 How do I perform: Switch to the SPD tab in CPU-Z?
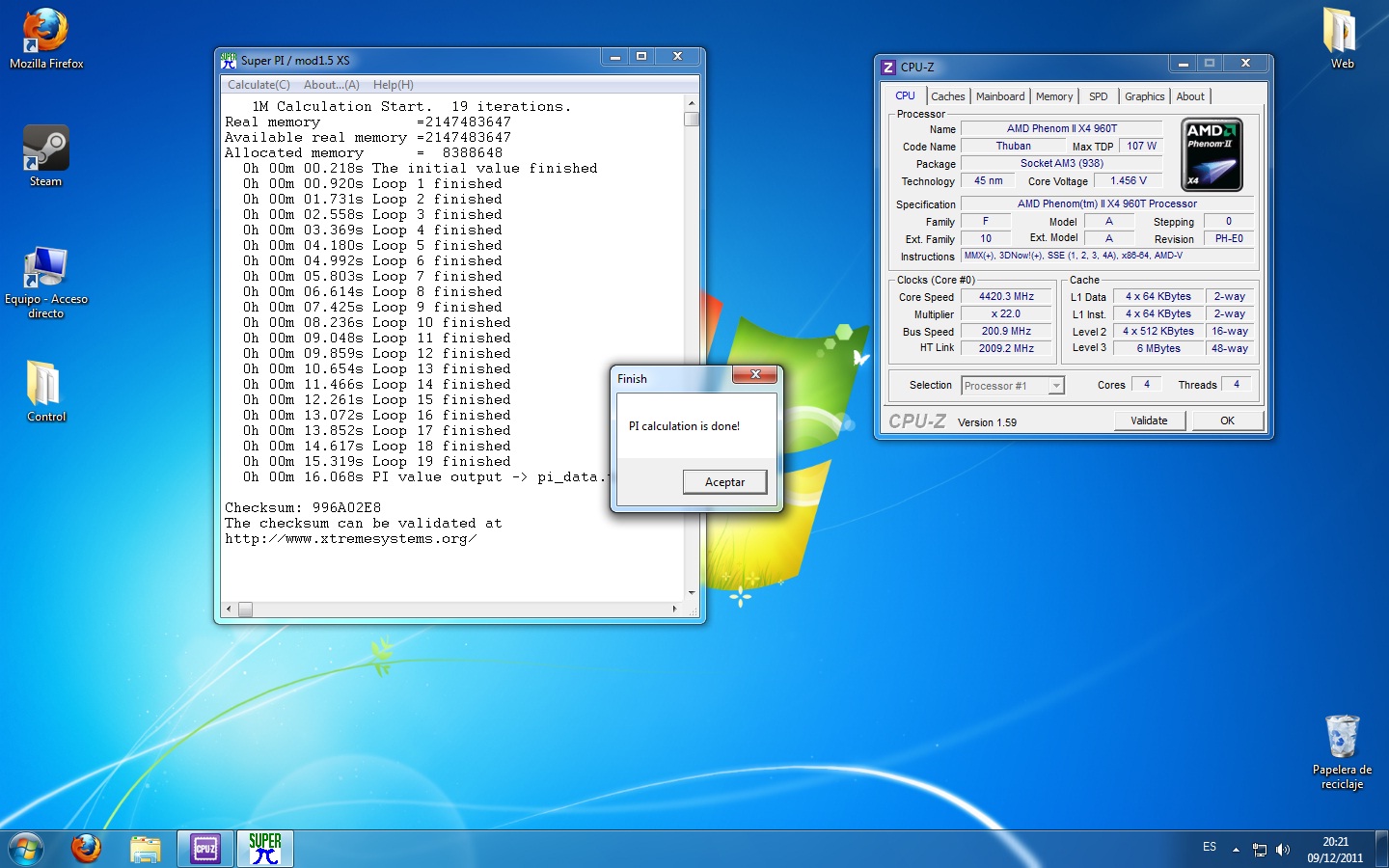tap(1099, 96)
